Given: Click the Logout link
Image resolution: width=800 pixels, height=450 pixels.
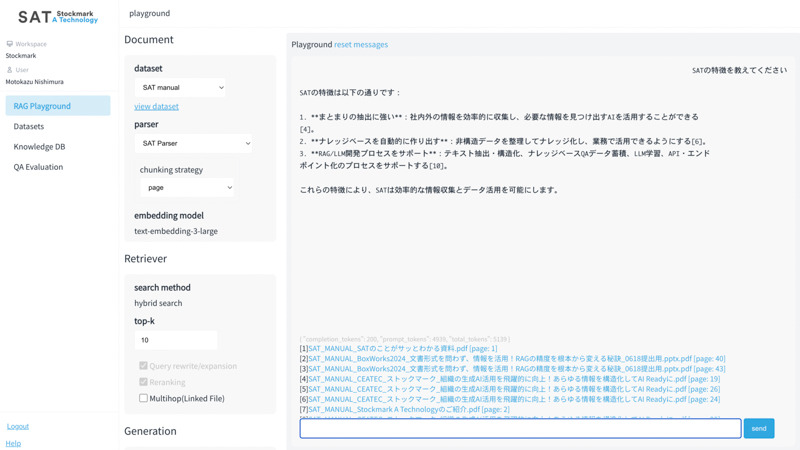Looking at the screenshot, I should tap(18, 427).
